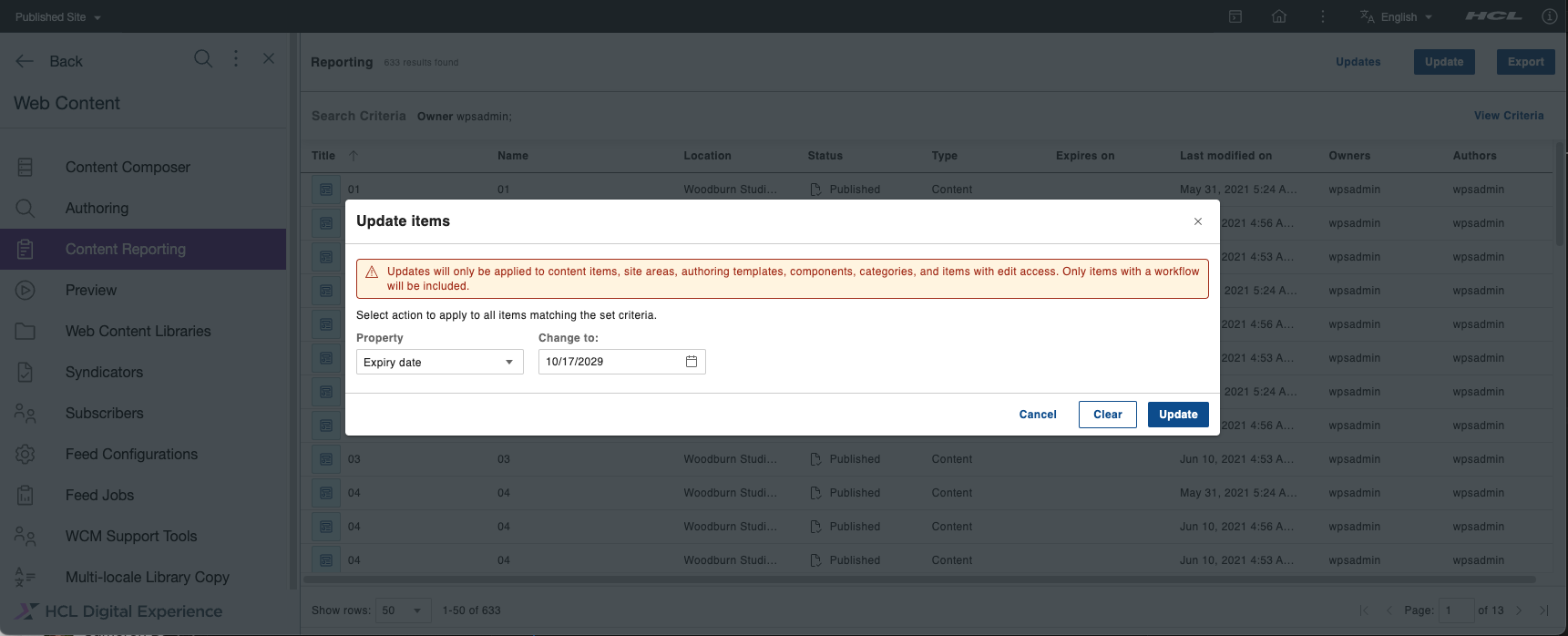The width and height of the screenshot is (1568, 636).
Task: Click the search magnifier in the sidebar header
Action: (203, 59)
